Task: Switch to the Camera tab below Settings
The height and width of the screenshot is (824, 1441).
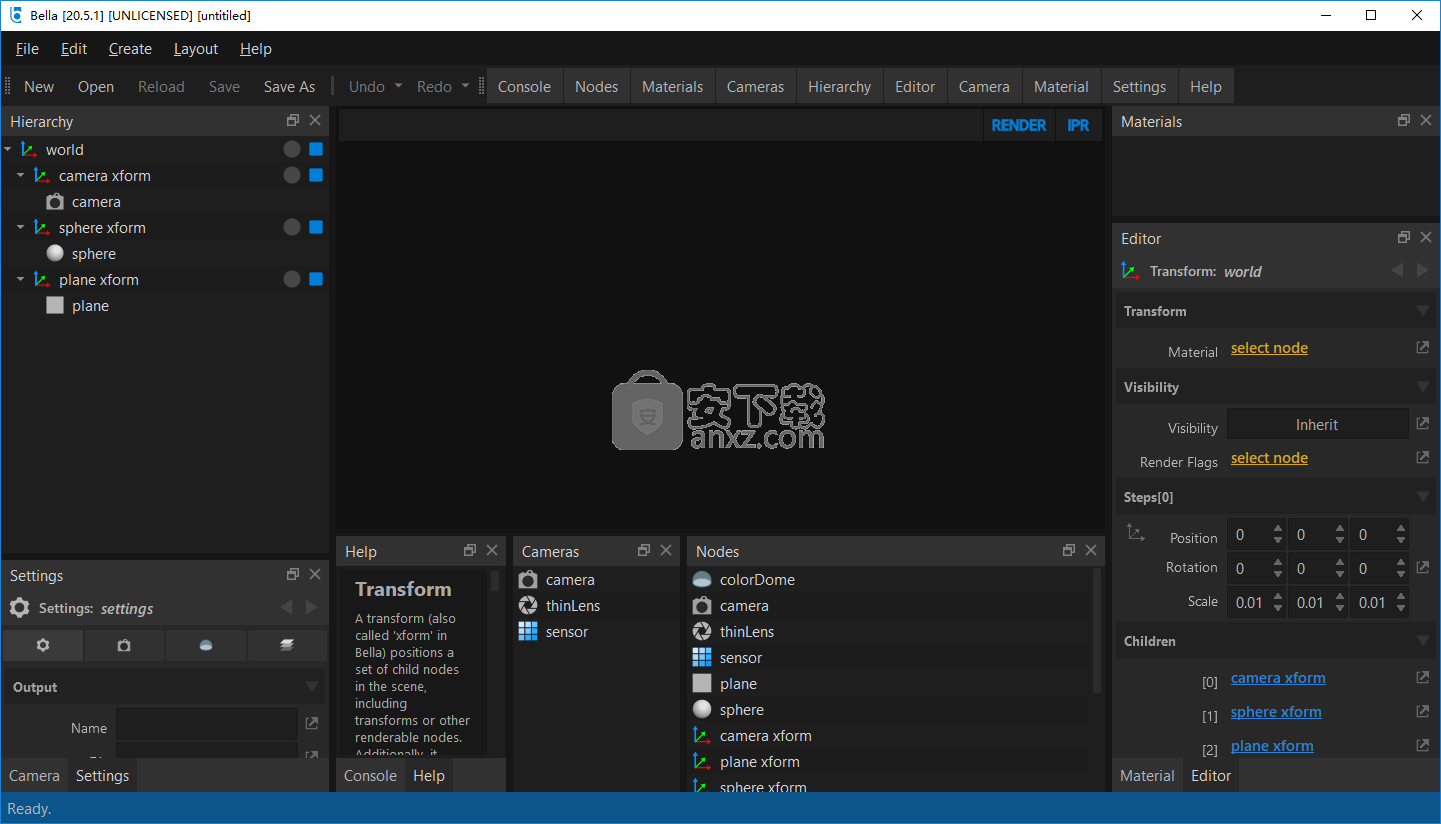Action: 35,776
